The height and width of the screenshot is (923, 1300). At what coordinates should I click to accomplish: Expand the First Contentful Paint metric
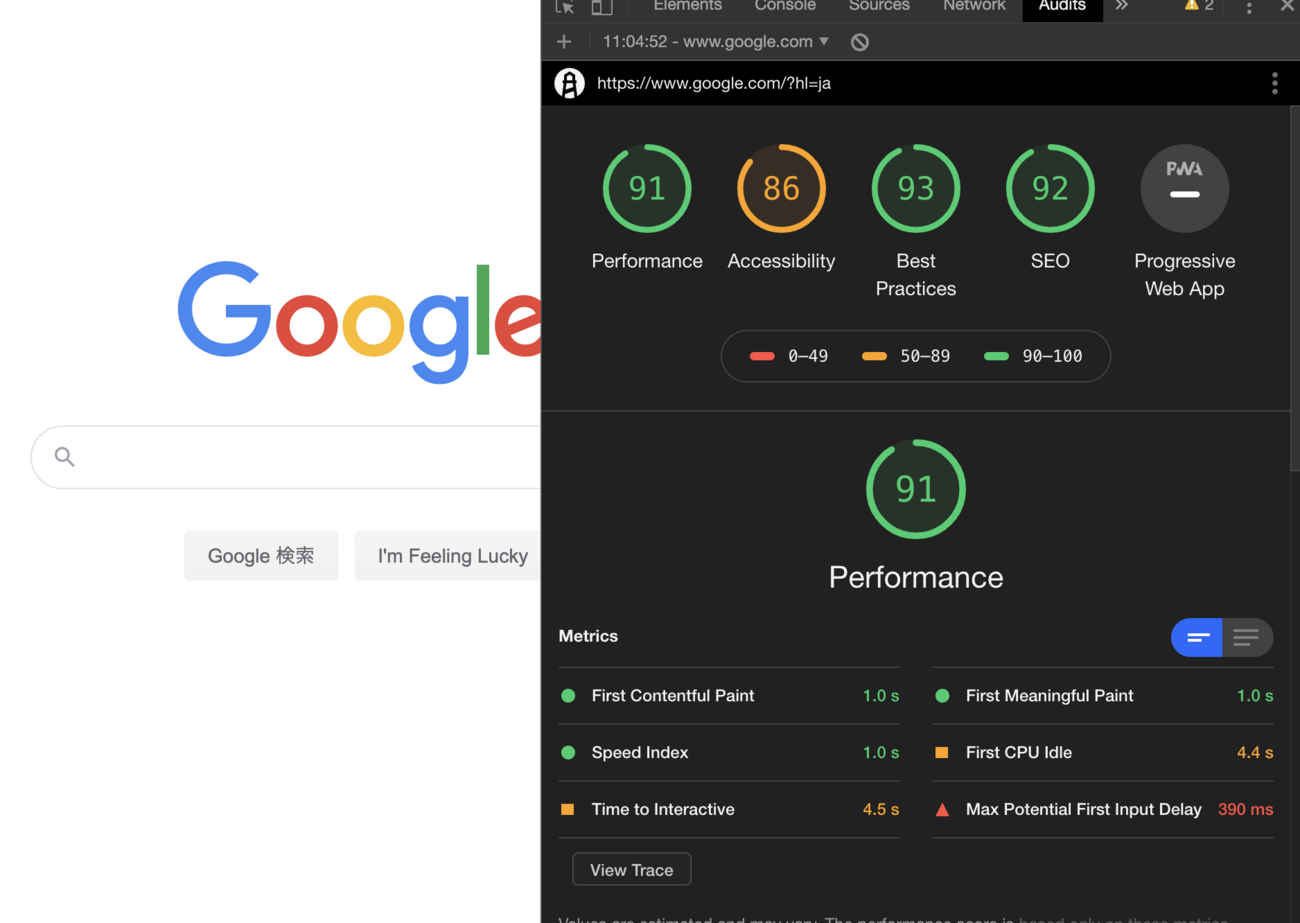pyautogui.click(x=729, y=696)
